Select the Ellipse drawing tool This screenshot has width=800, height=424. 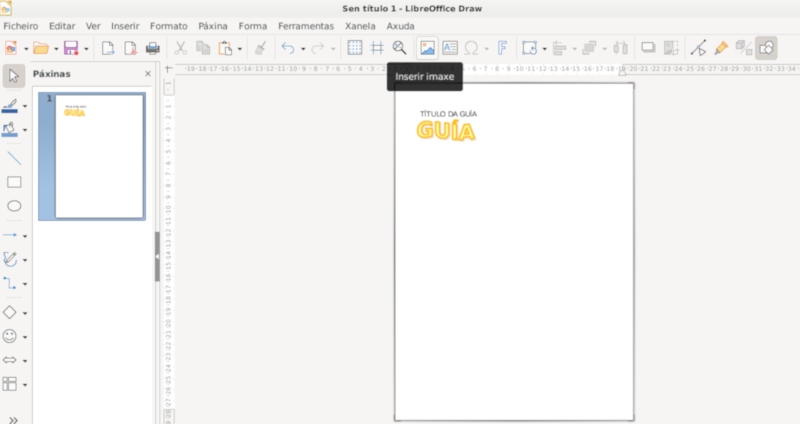[14, 206]
